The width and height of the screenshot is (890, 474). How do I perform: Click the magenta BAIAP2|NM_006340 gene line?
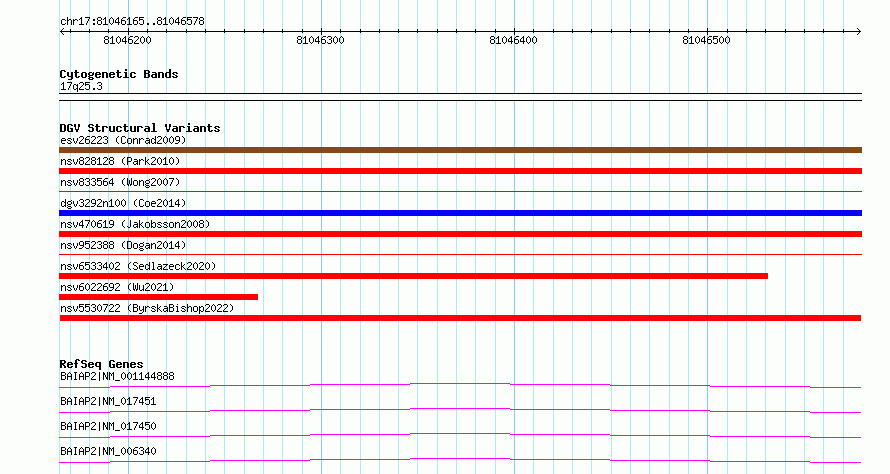(x=460, y=460)
